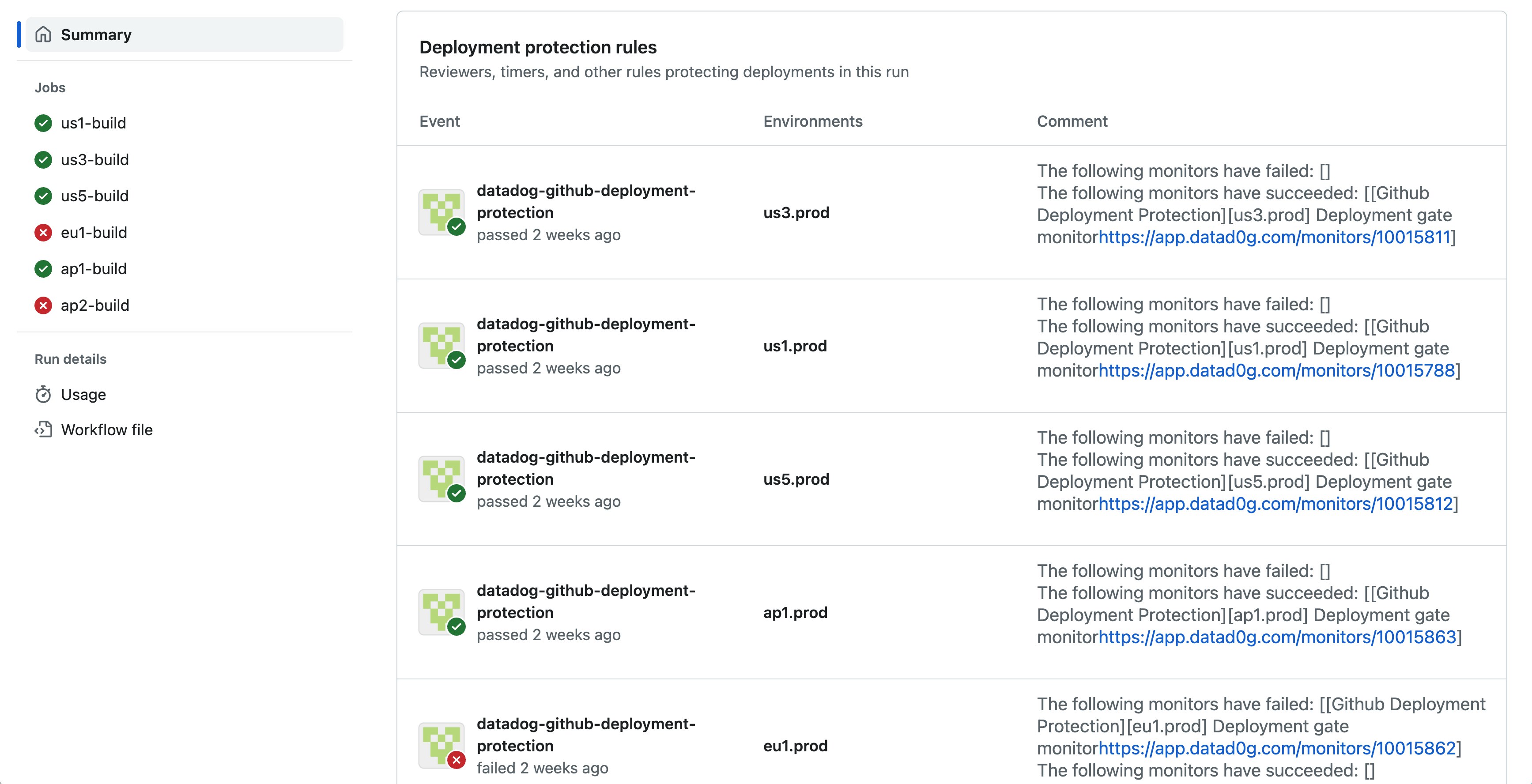The image size is (1532, 784).
Task: Open the Workflow file page
Action: point(106,430)
